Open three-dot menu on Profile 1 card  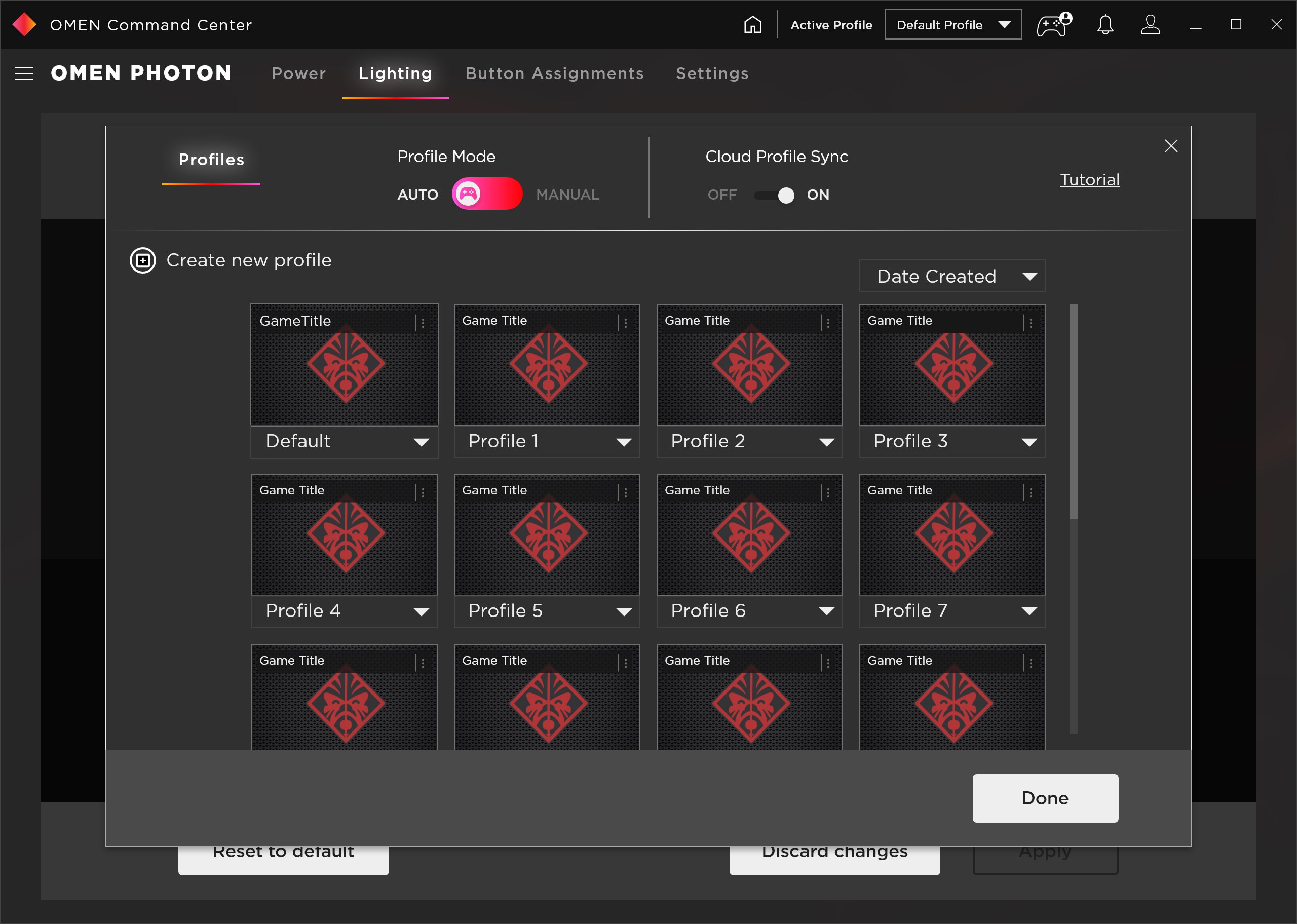[625, 323]
